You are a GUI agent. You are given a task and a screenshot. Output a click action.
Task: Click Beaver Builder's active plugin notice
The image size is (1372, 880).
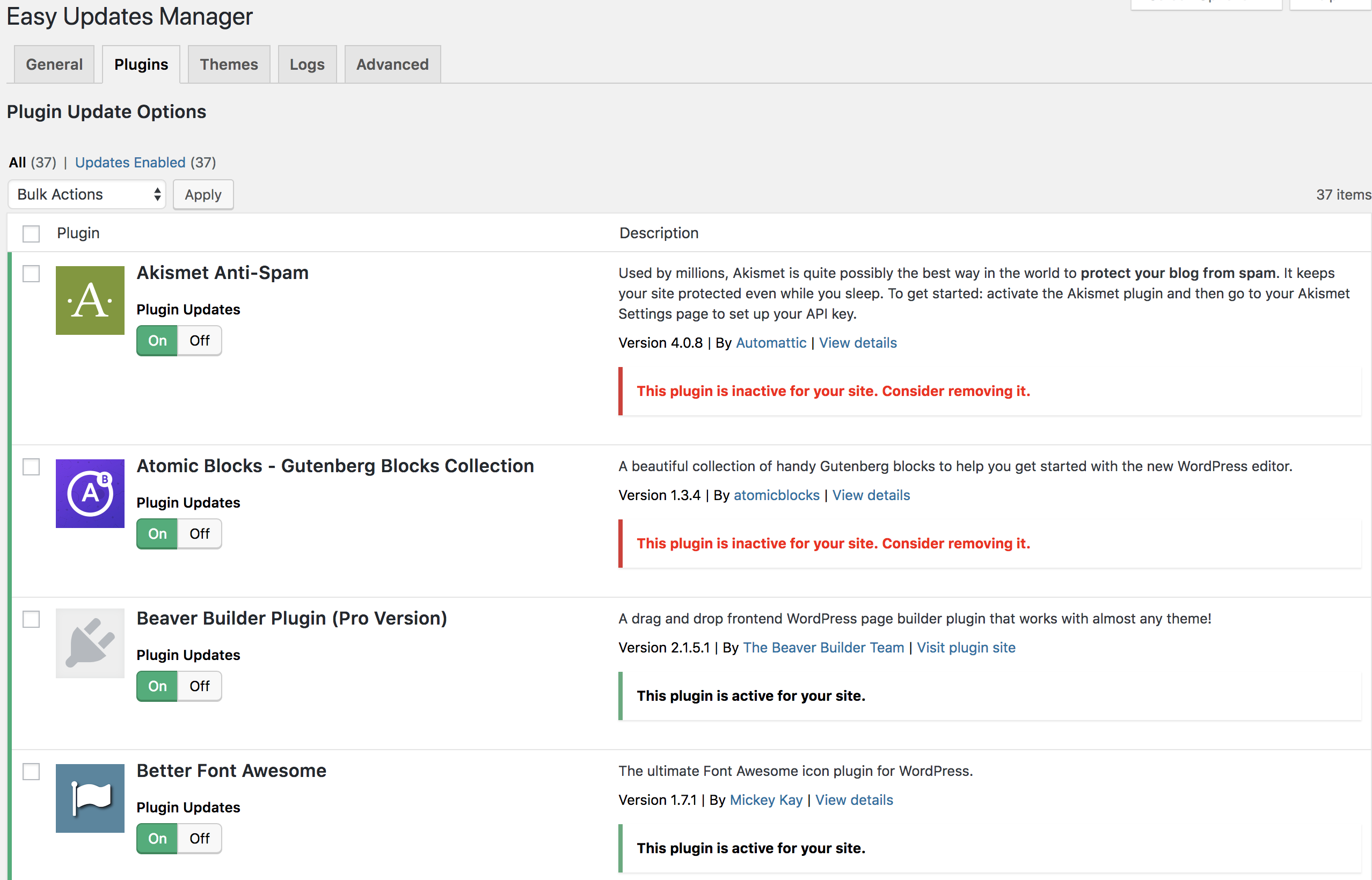990,696
